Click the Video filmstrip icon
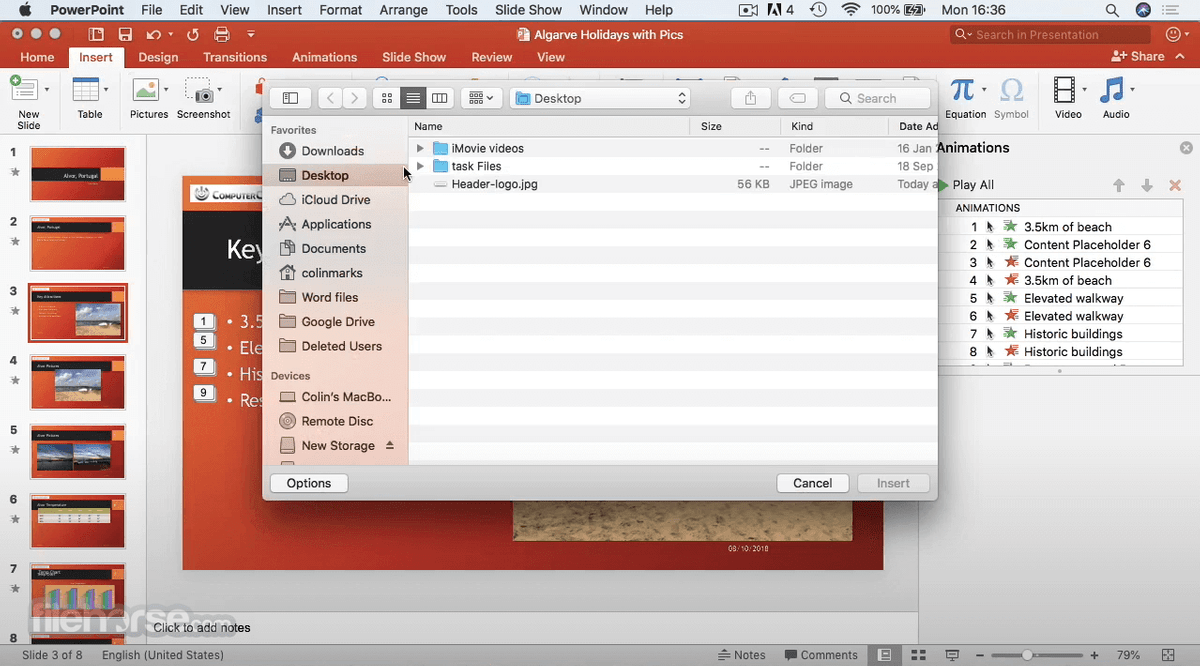Viewport: 1200px width, 666px height. pyautogui.click(x=1065, y=90)
